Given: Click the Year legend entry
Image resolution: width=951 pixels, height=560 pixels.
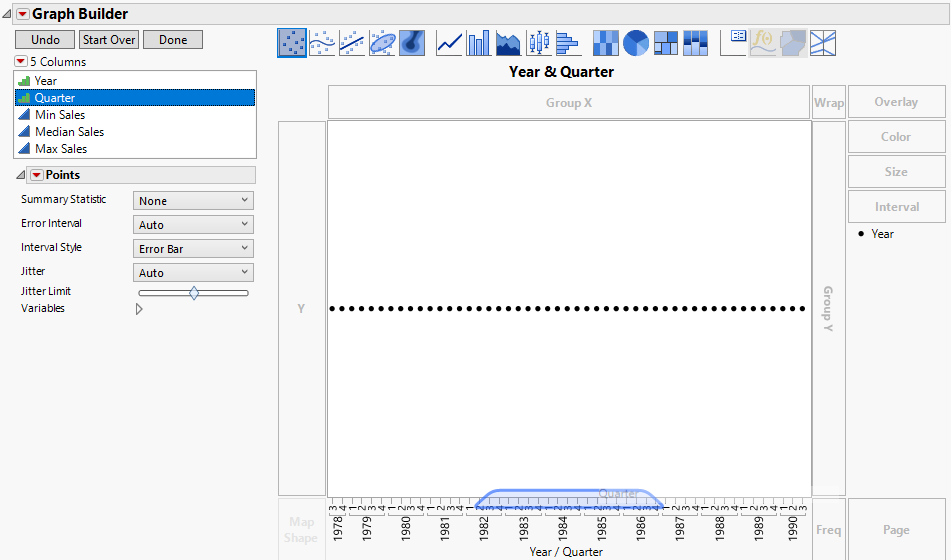Looking at the screenshot, I should coord(876,234).
